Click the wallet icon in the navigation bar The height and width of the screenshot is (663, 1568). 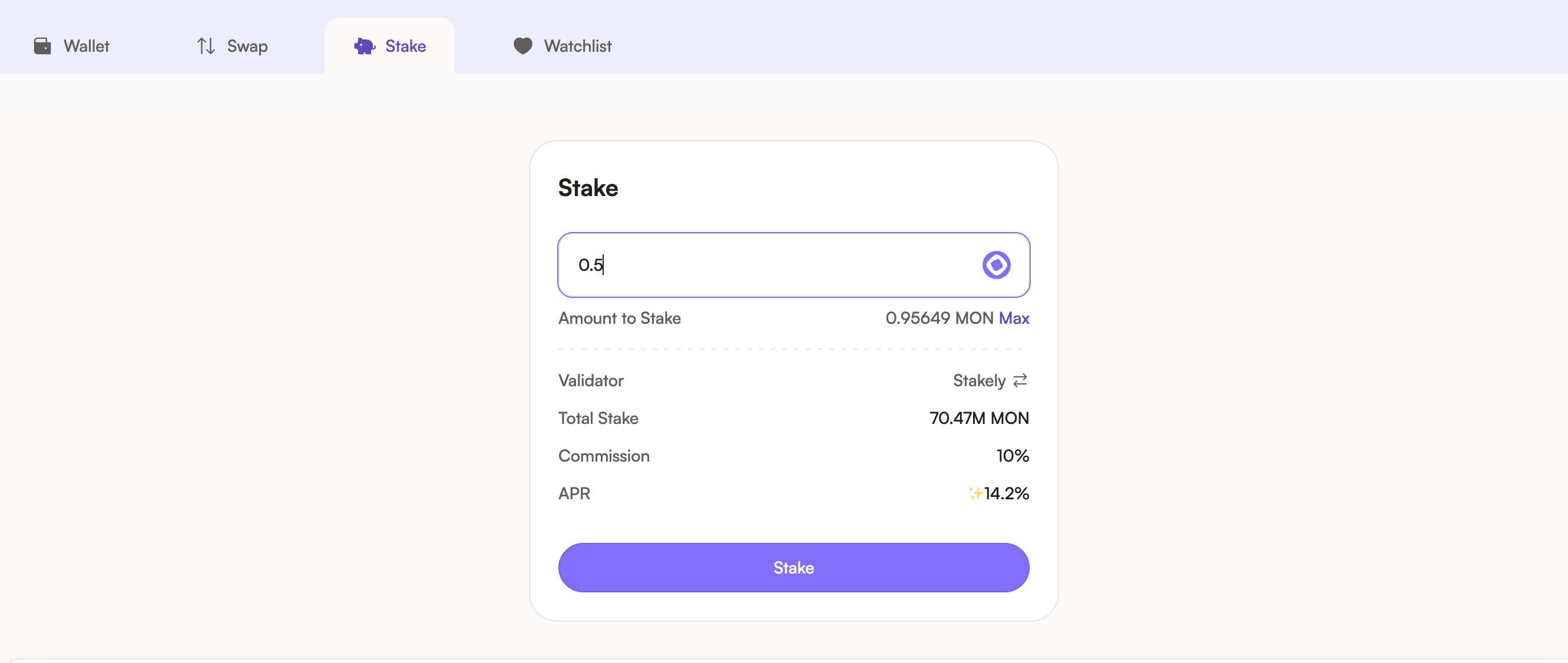tap(42, 45)
